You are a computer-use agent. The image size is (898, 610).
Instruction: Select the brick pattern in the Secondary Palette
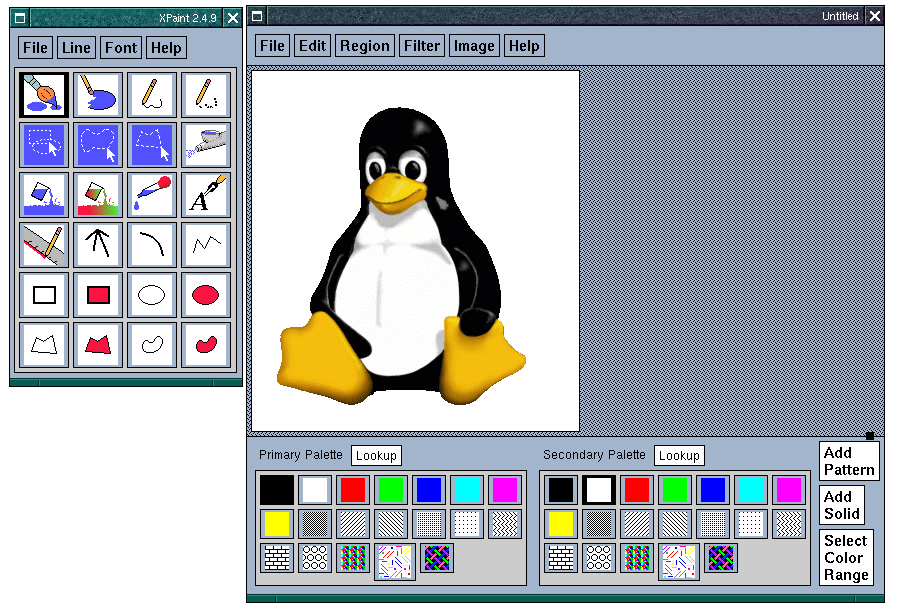coord(561,557)
